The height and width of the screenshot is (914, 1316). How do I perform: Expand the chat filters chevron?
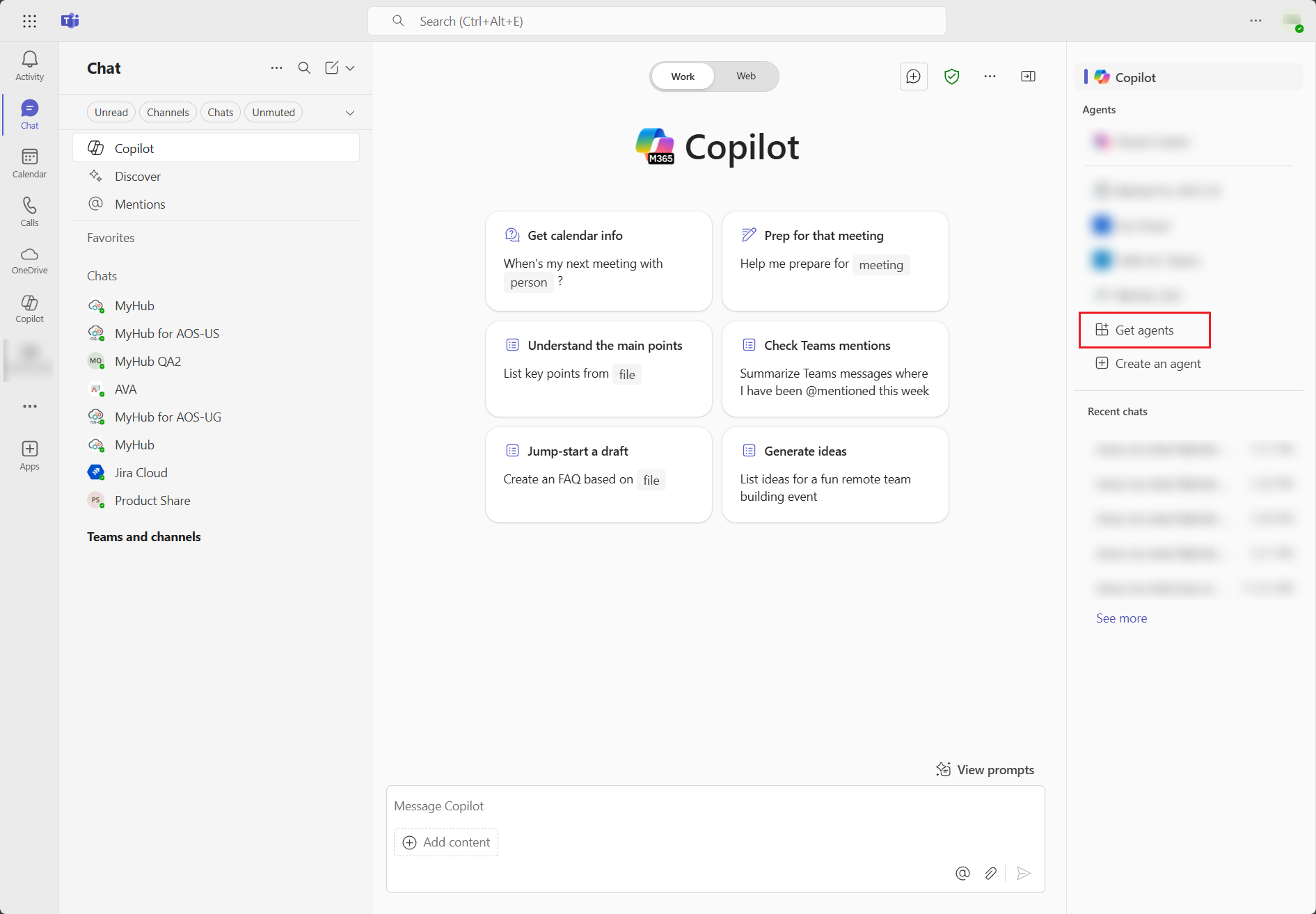point(350,113)
